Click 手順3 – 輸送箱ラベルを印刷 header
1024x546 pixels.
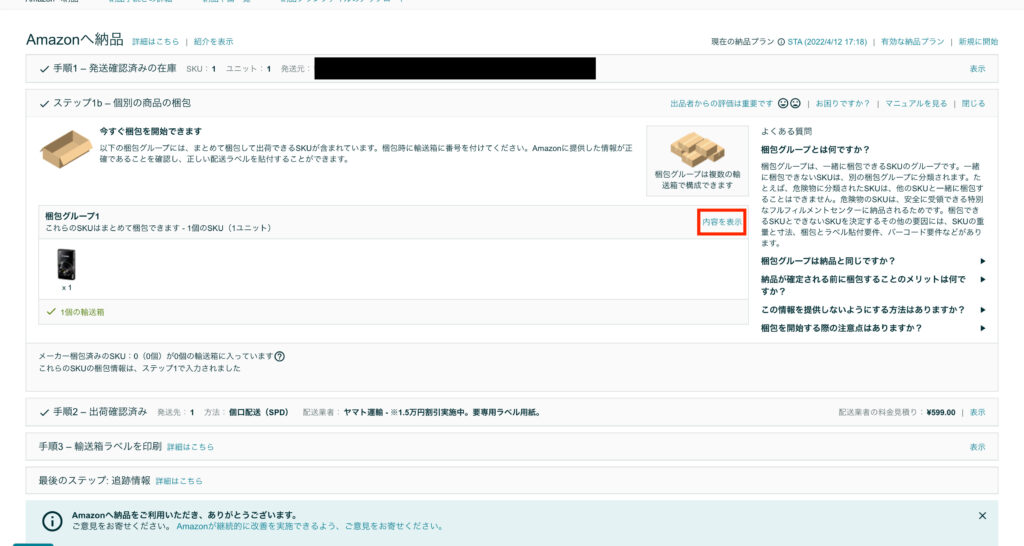point(100,447)
